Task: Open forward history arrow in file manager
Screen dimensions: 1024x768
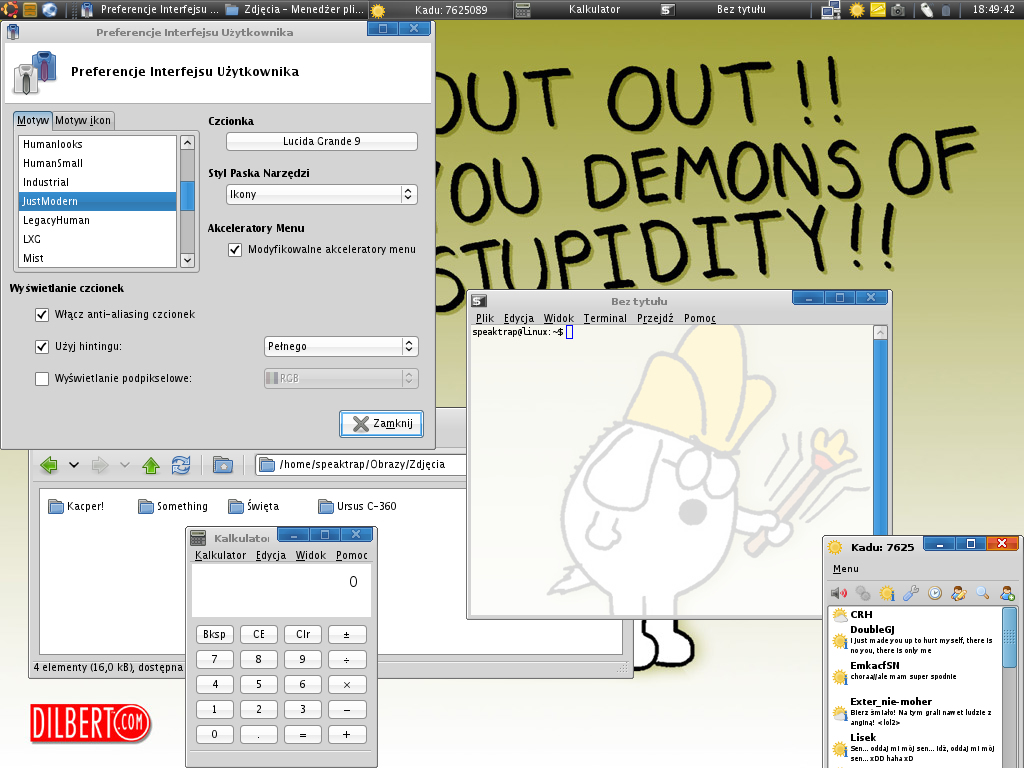Action: (x=125, y=465)
